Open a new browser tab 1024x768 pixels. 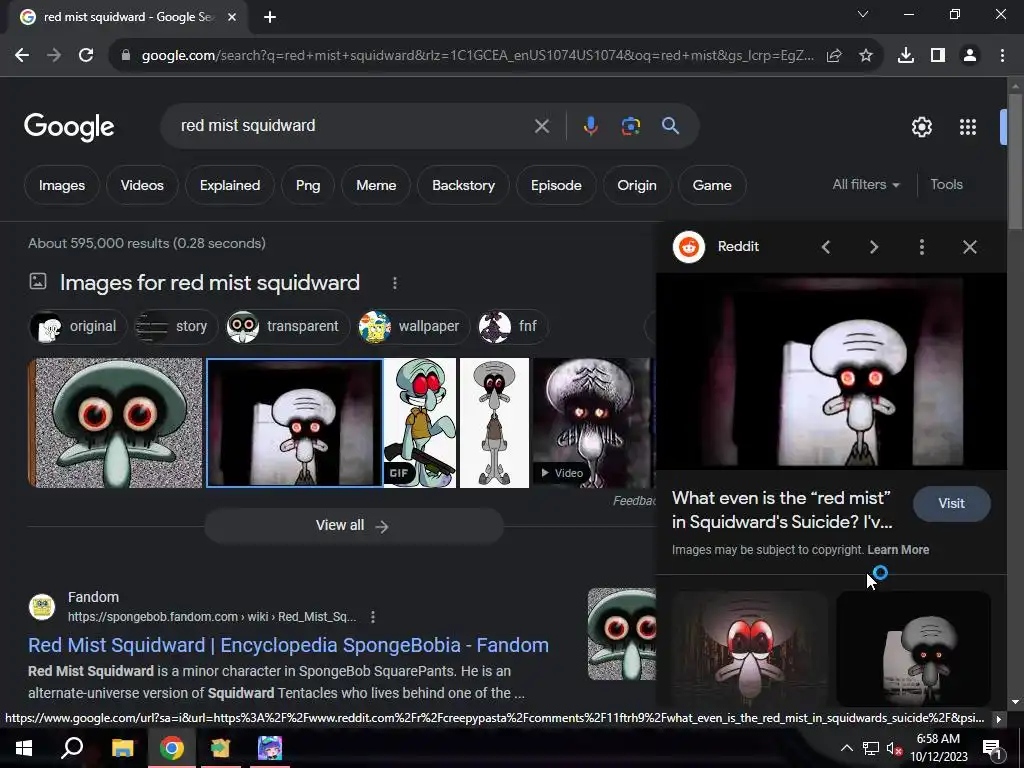(270, 17)
